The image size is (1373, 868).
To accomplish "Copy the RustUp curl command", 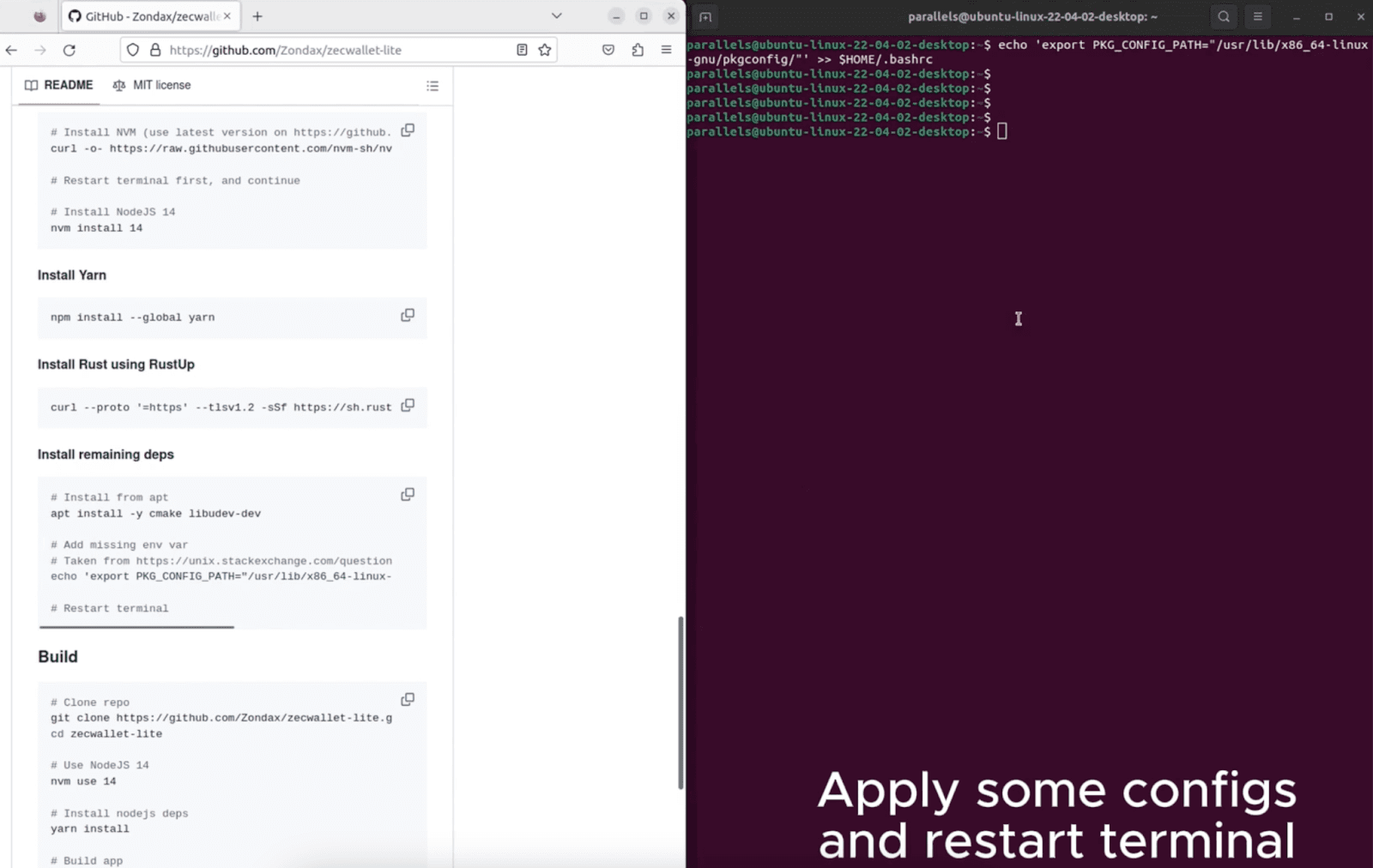I will [x=408, y=405].
